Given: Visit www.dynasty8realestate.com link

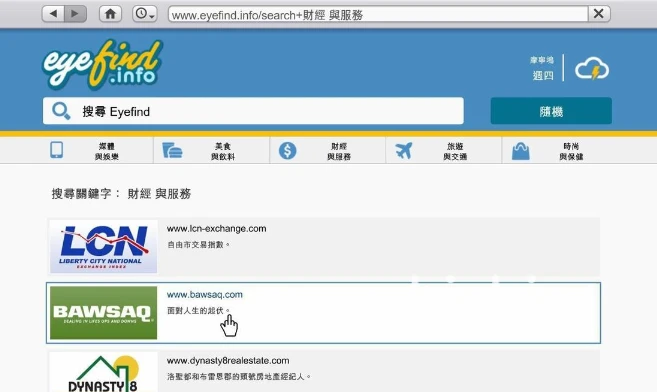Looking at the screenshot, I should (x=228, y=361).
